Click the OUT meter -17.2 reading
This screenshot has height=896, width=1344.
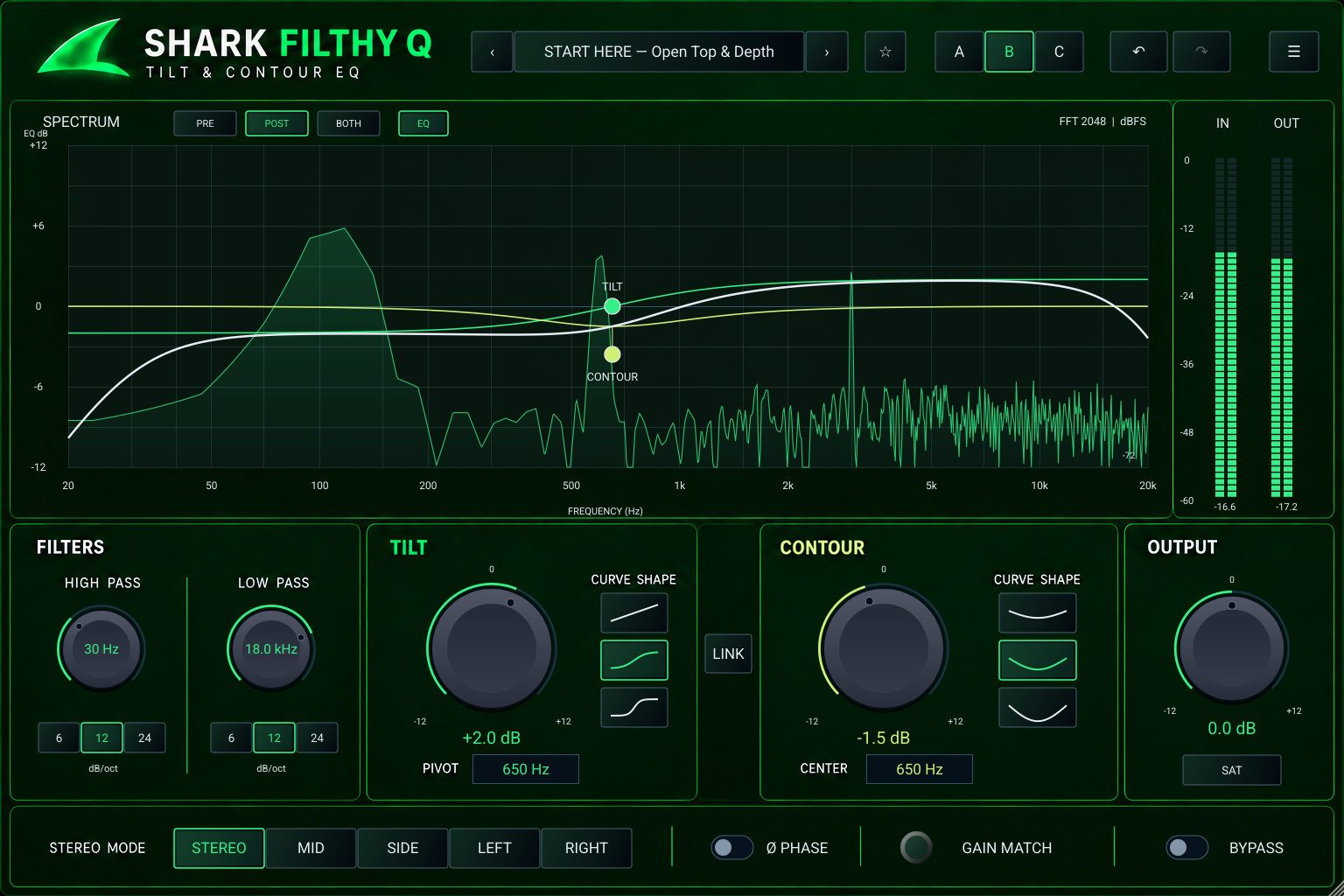1286,507
